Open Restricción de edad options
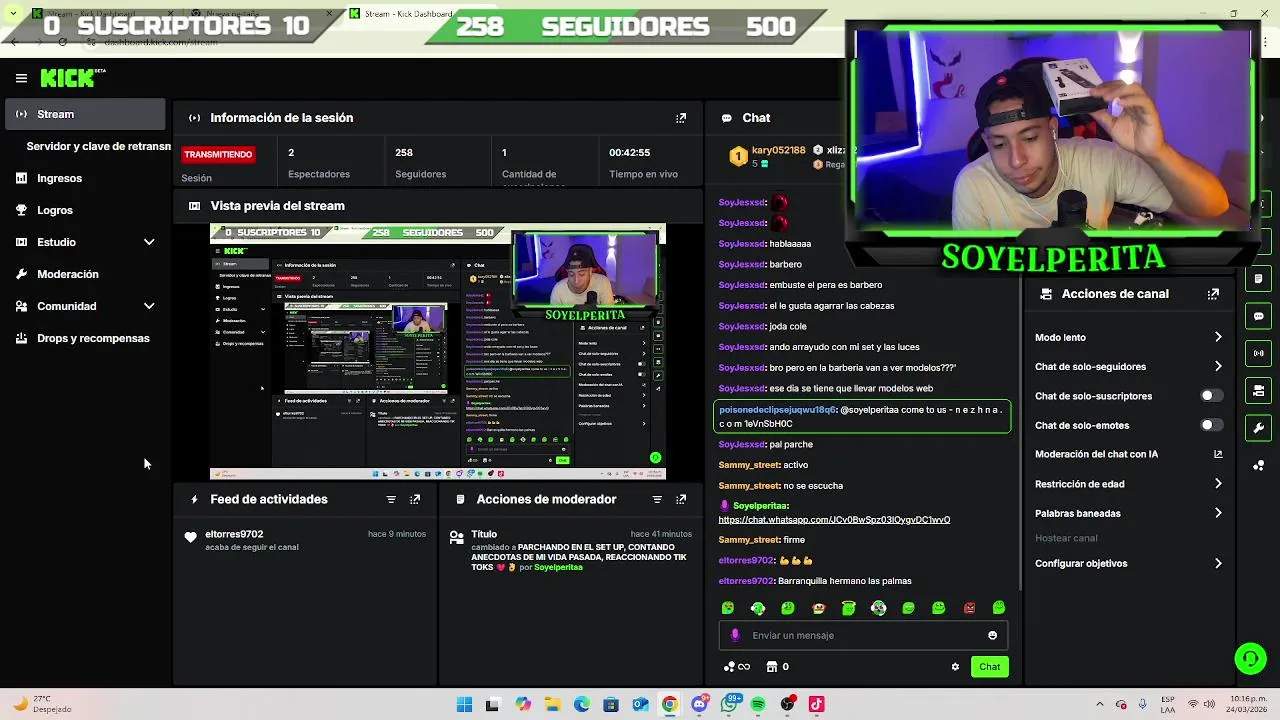This screenshot has width=1280, height=720. click(1128, 484)
